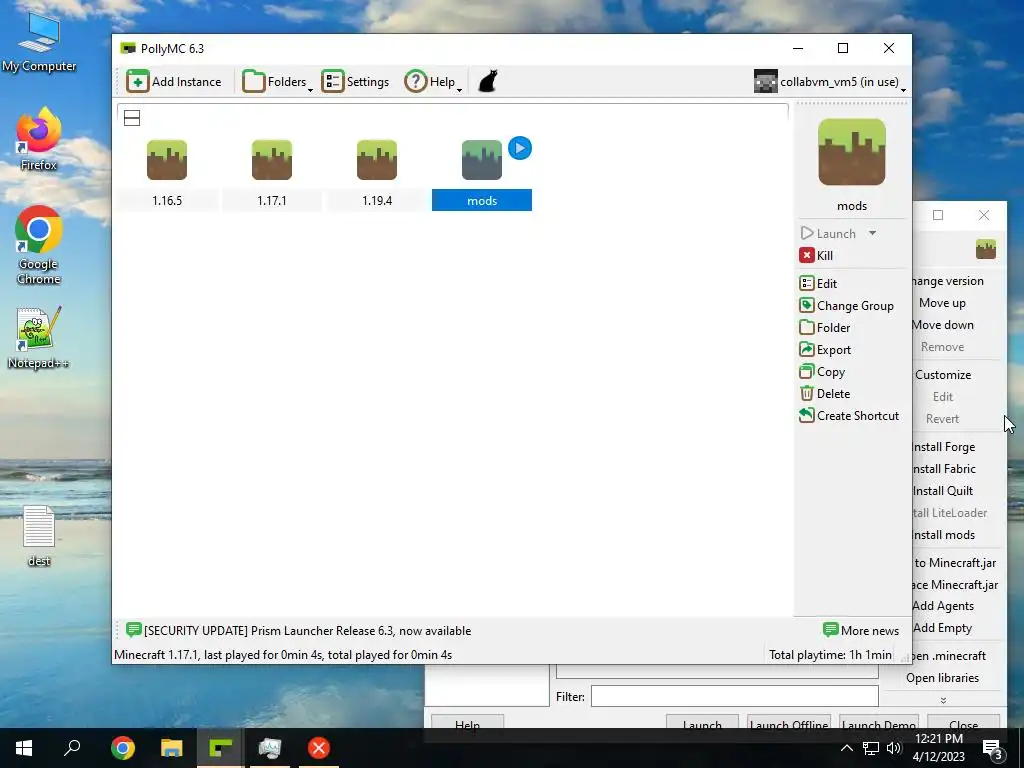Click Install Fabric in background window
This screenshot has height=768, width=1024.
coord(944,469)
